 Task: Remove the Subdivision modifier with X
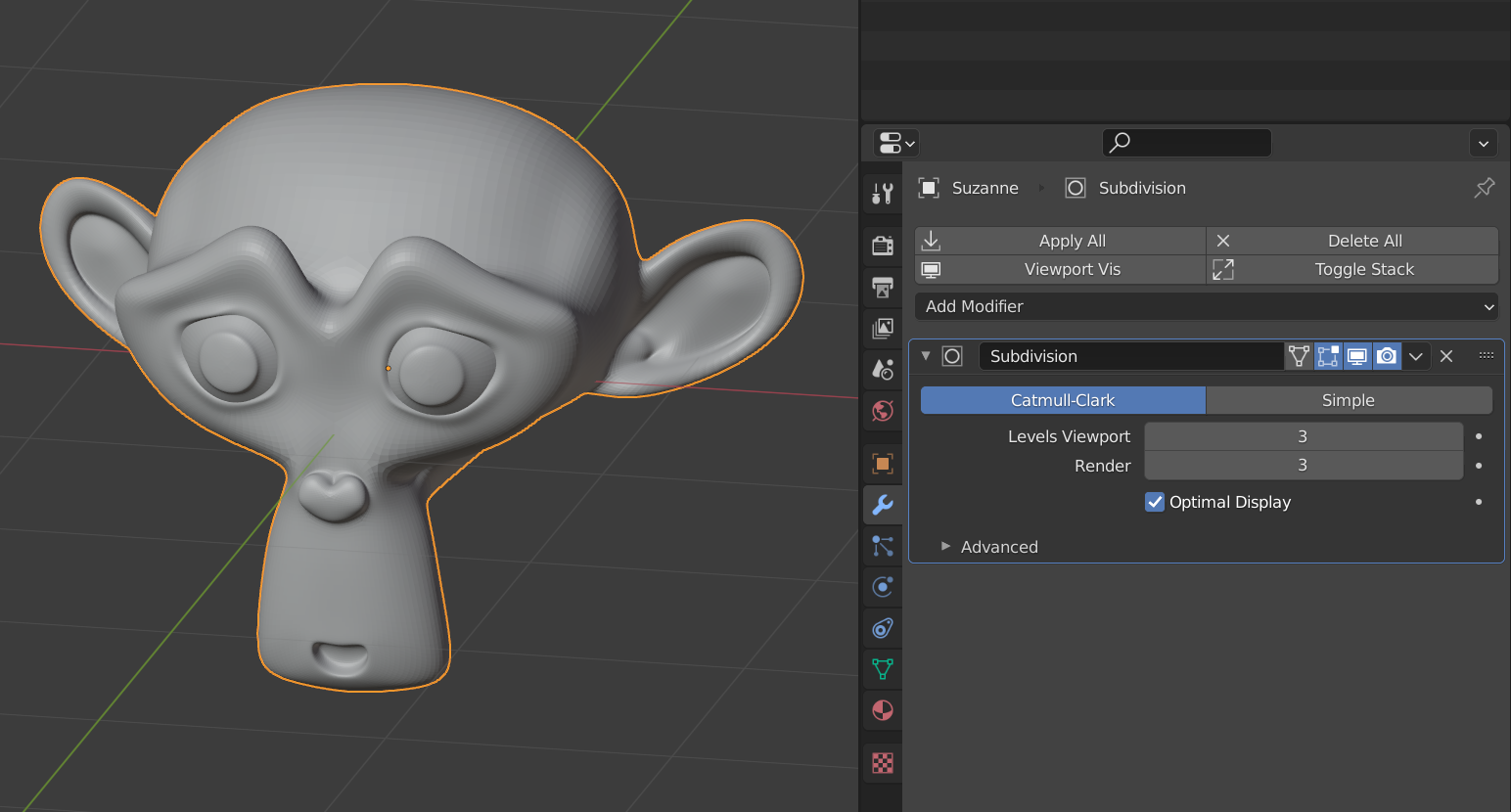[1446, 356]
